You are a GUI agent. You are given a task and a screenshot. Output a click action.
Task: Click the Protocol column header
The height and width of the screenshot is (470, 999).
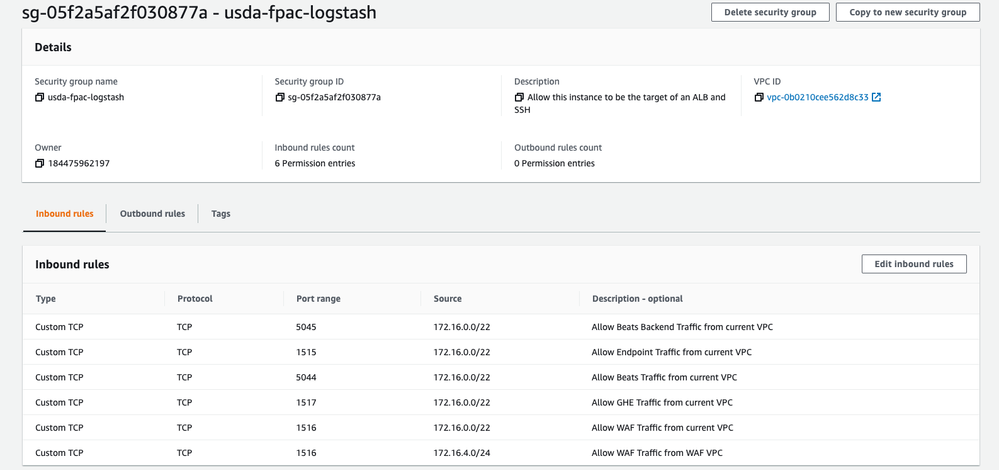[195, 298]
